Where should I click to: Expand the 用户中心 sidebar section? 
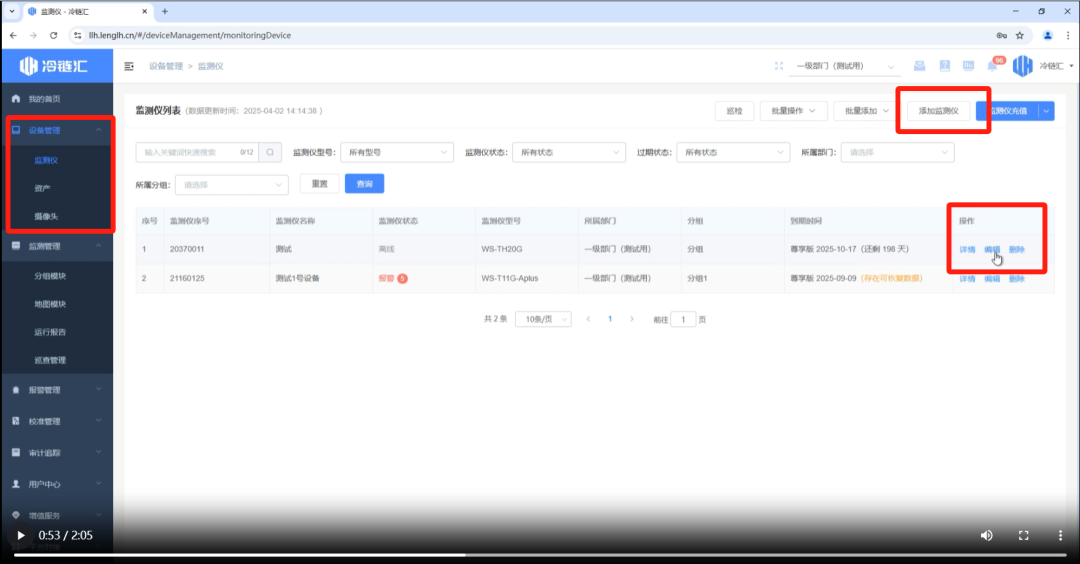point(57,484)
